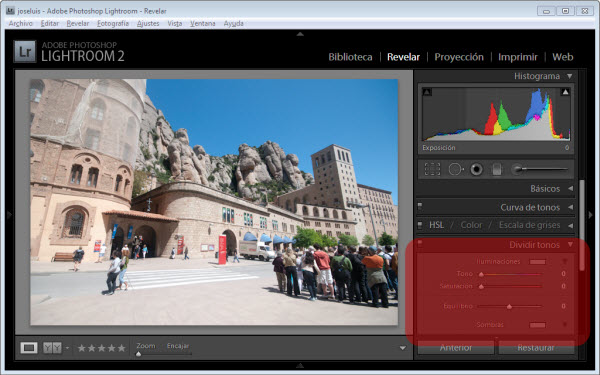Select Escala de grises mode
Screen dimensions: 600x375
coord(530,225)
